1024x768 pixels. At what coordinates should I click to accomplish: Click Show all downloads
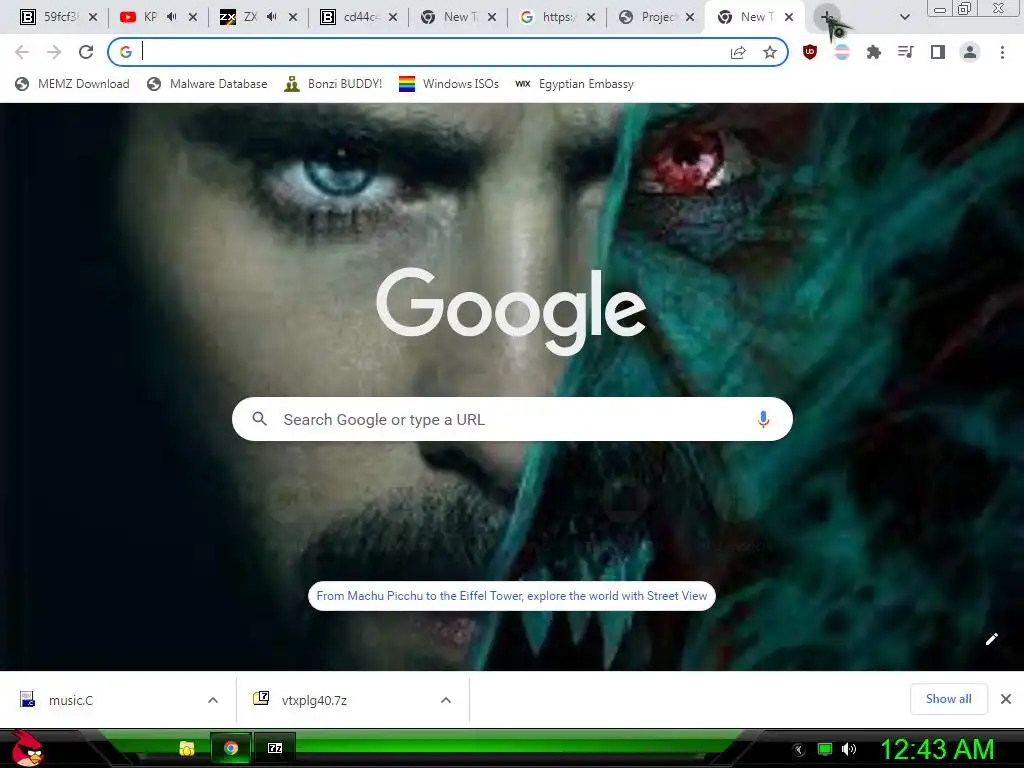click(x=948, y=699)
